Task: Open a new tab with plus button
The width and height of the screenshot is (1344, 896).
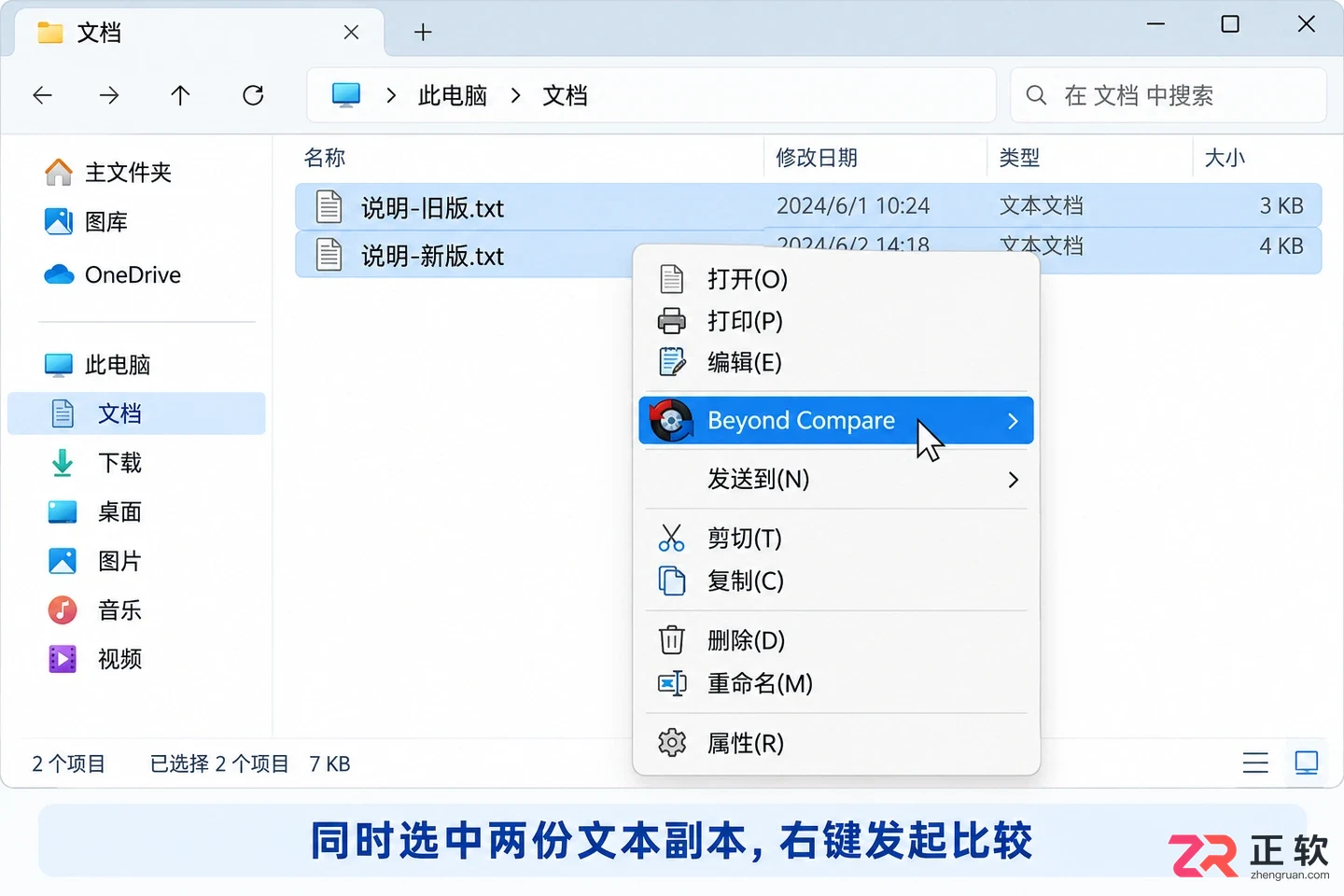Action: coord(423,33)
